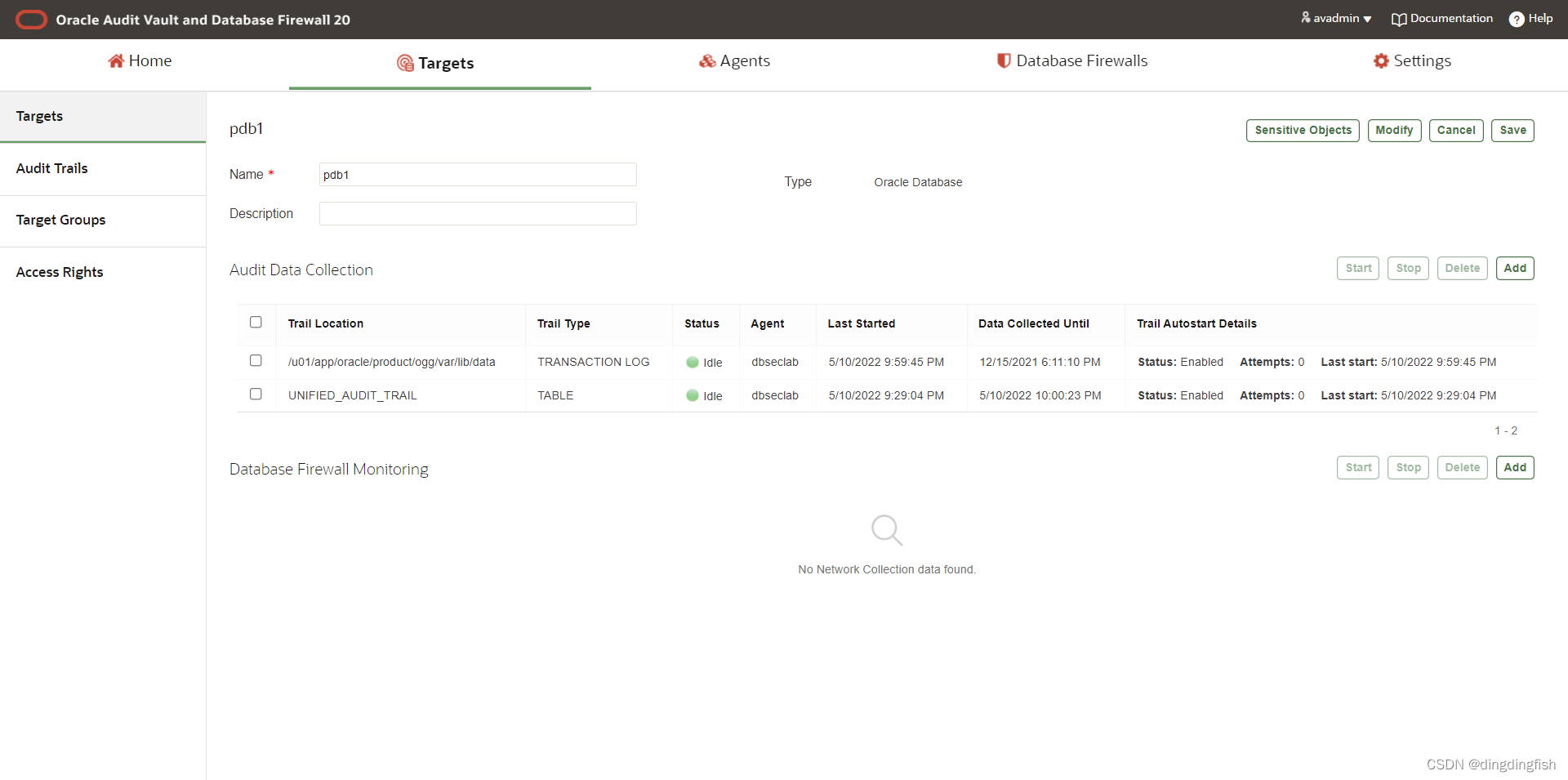Go to the Database Firewalls tab
The image size is (1568, 780).
pyautogui.click(x=1072, y=61)
